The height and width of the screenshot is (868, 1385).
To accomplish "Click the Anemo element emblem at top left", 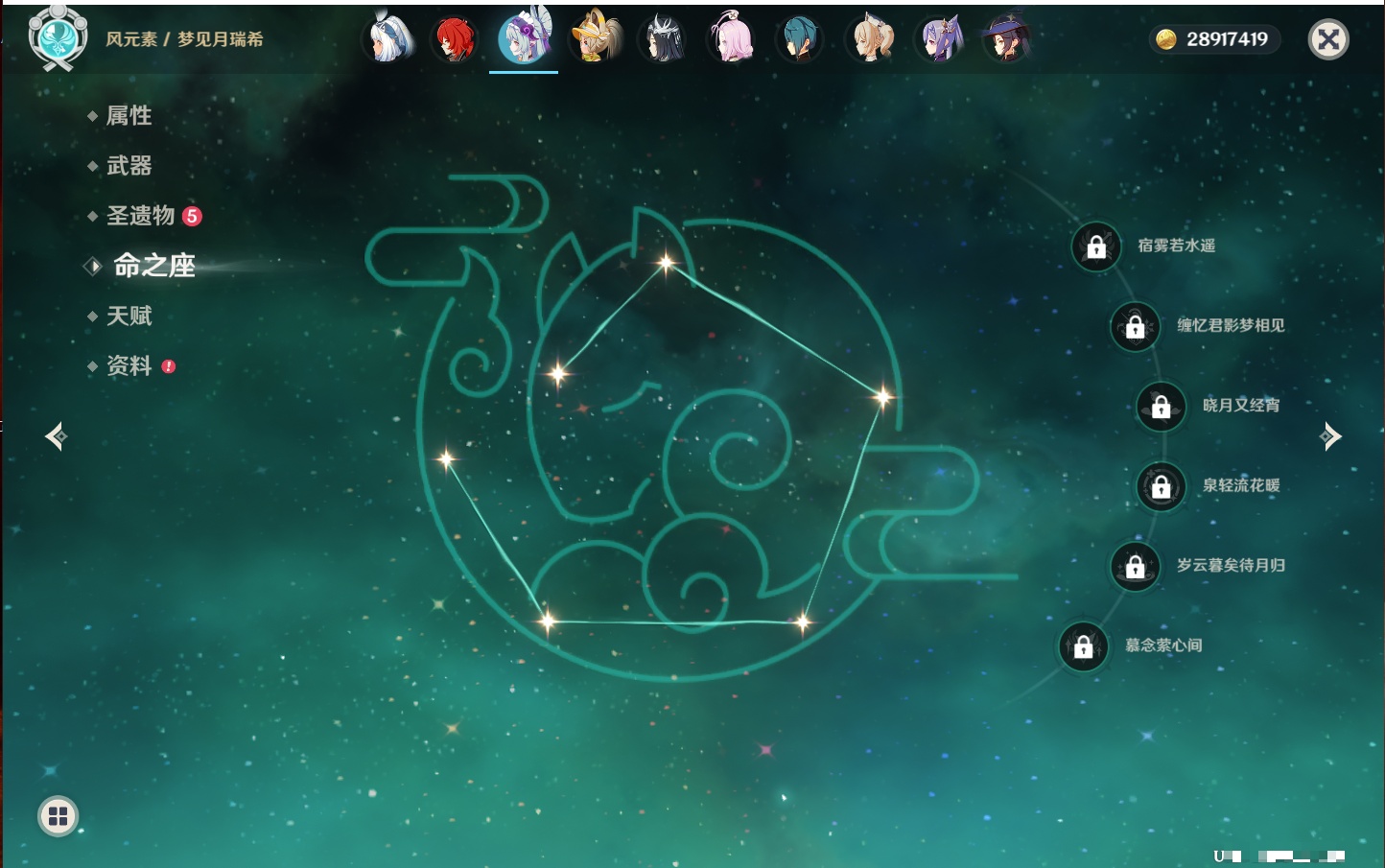I will coord(58,38).
